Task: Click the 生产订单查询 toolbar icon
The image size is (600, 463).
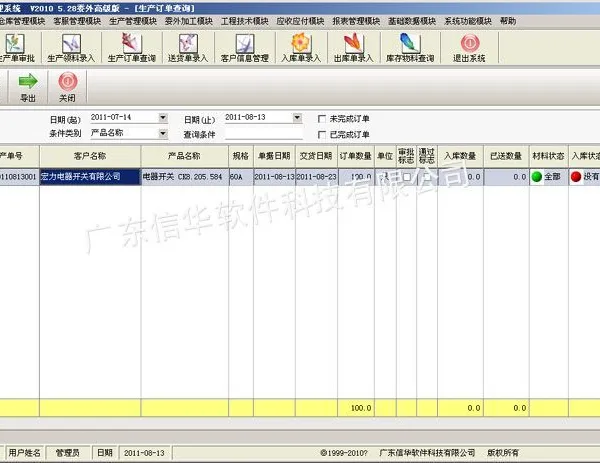Action: (132, 48)
